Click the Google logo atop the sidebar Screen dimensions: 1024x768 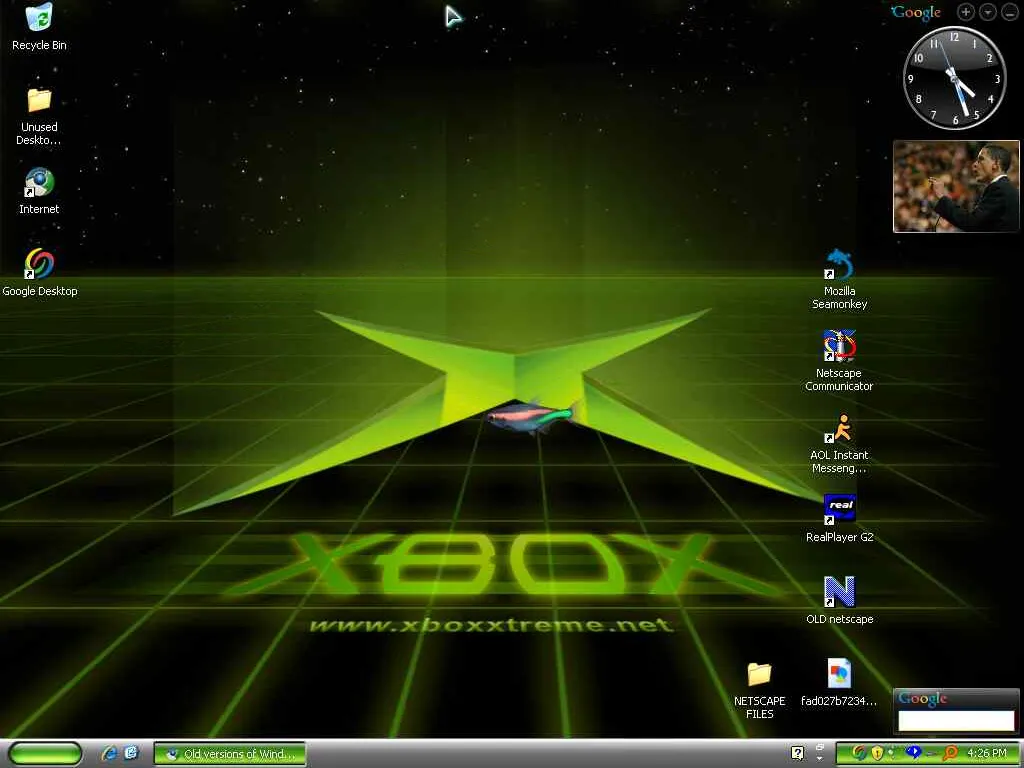(x=916, y=12)
